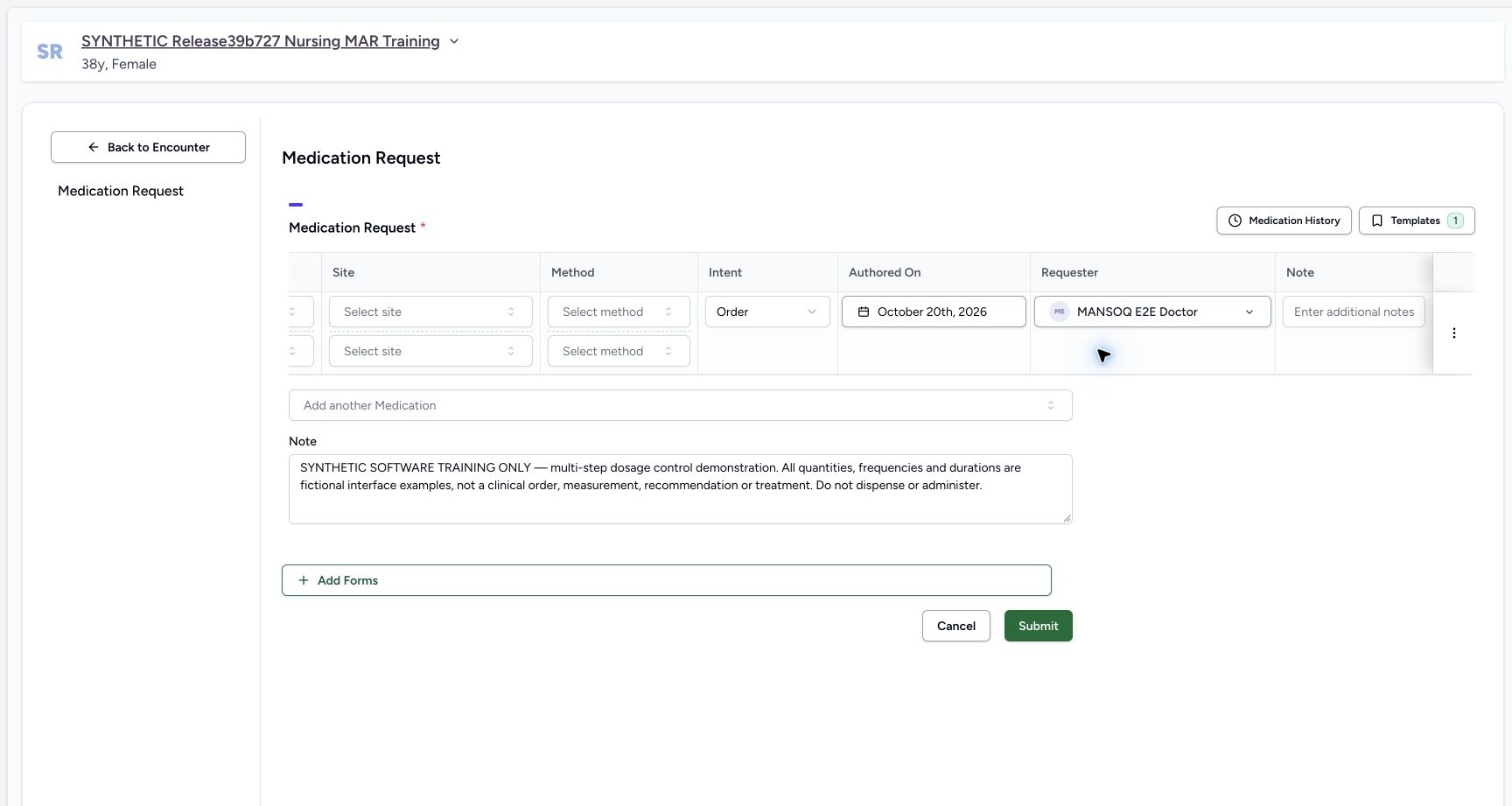Open Medication History
The image size is (1512, 806).
pyautogui.click(x=1284, y=221)
